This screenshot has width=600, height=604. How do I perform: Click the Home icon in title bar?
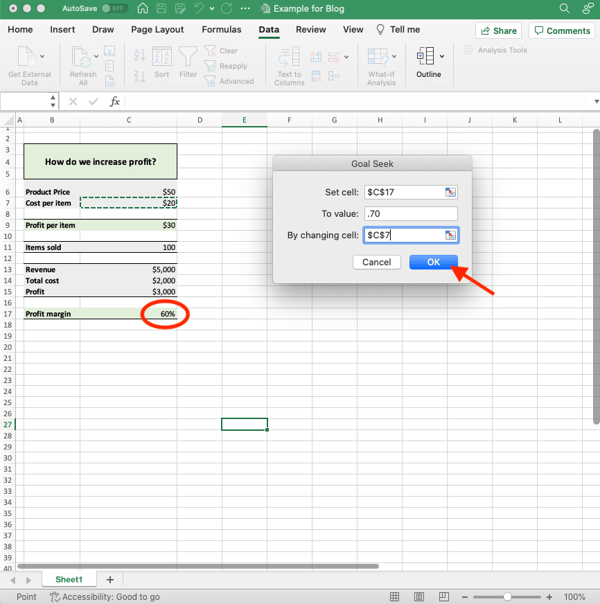coord(143,8)
